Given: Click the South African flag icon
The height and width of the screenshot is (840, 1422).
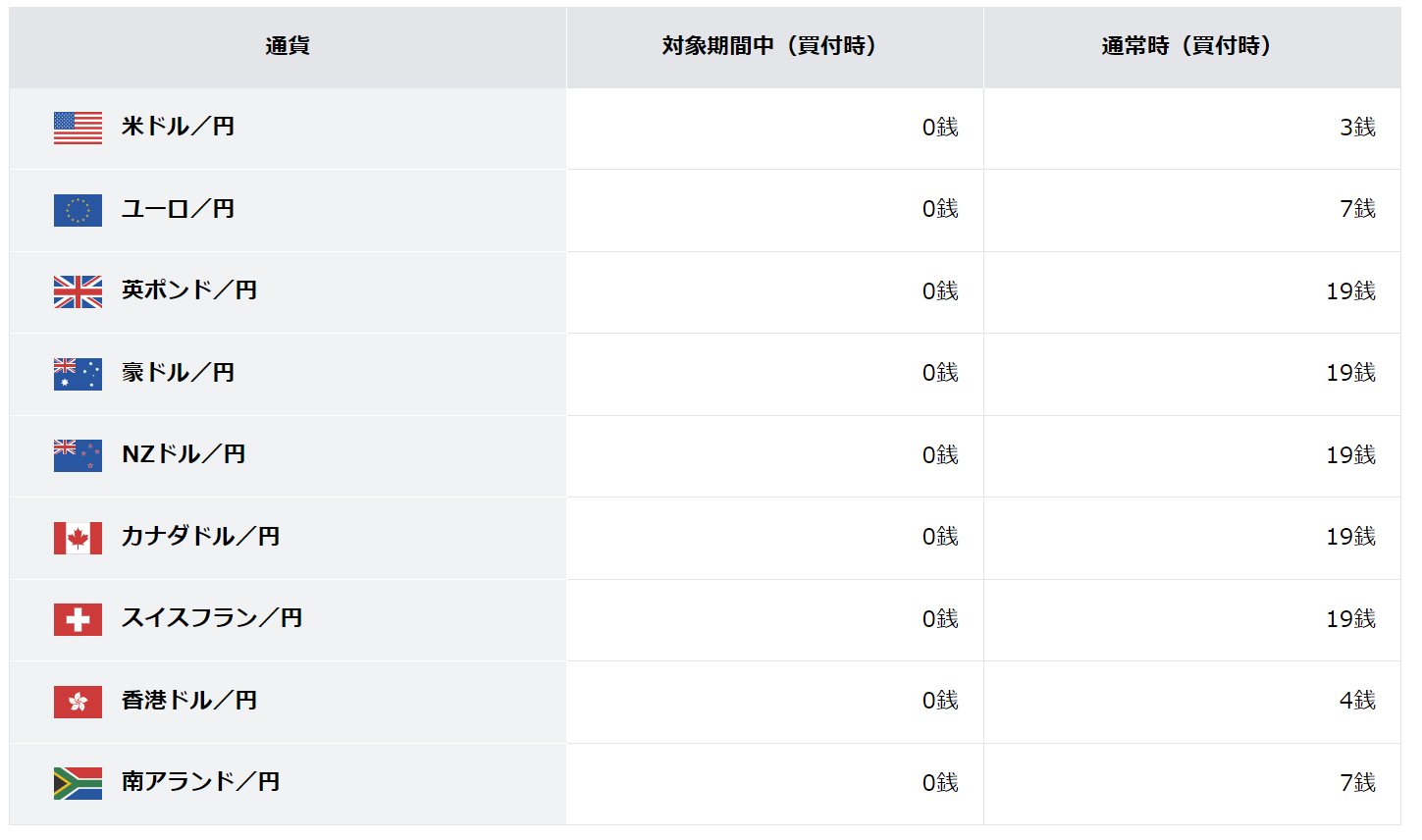Looking at the screenshot, I should [78, 783].
